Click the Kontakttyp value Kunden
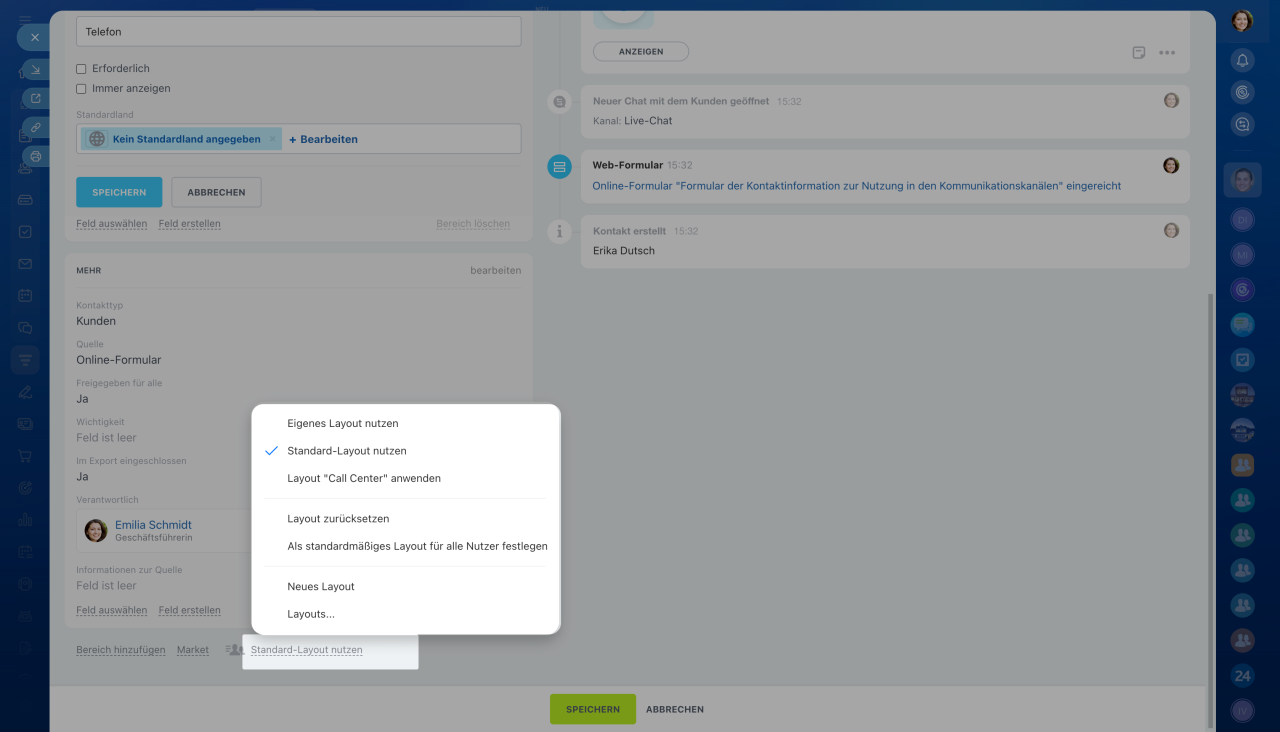 96,321
